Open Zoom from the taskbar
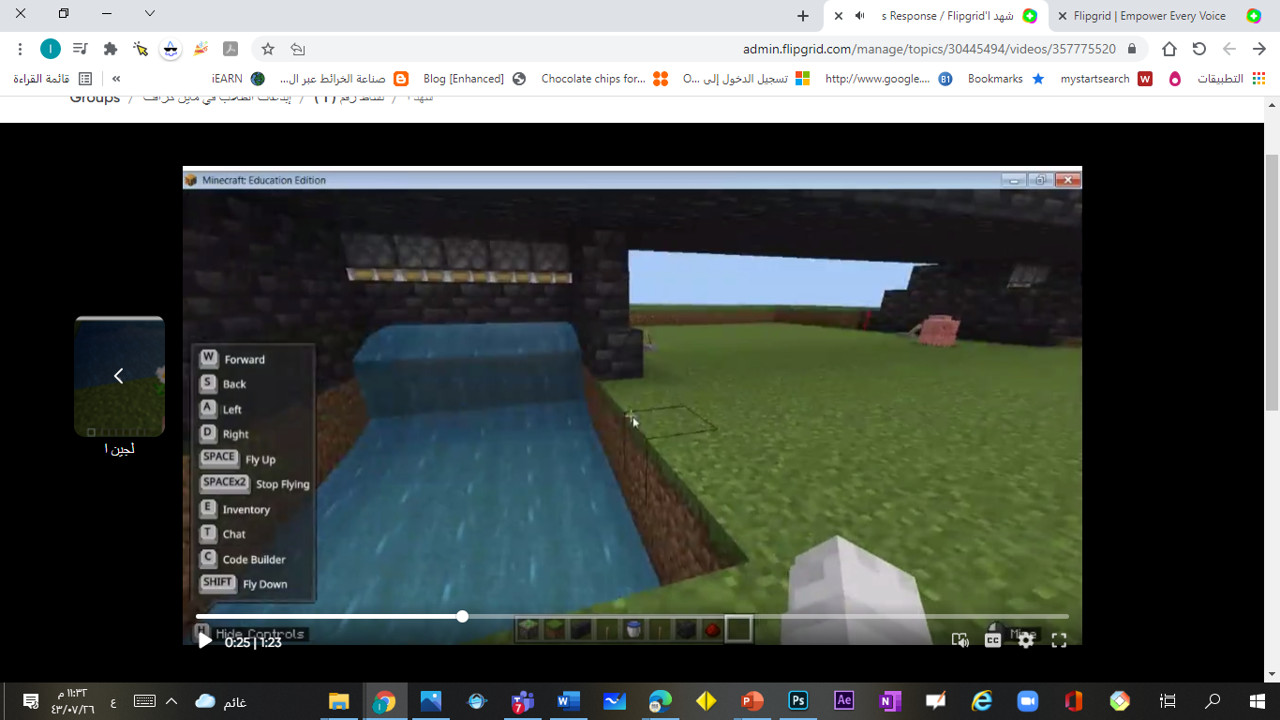 (x=1028, y=701)
